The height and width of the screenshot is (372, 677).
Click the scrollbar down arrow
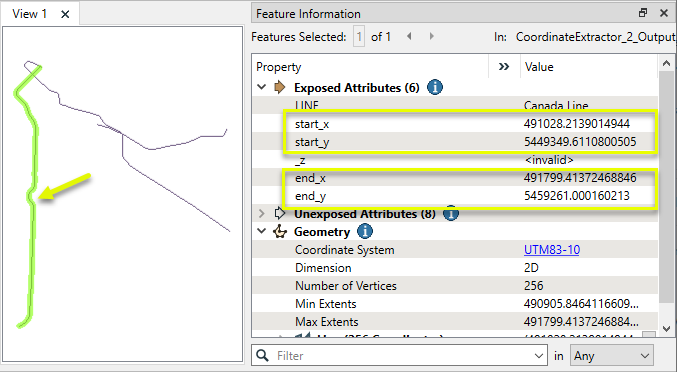coord(666,329)
